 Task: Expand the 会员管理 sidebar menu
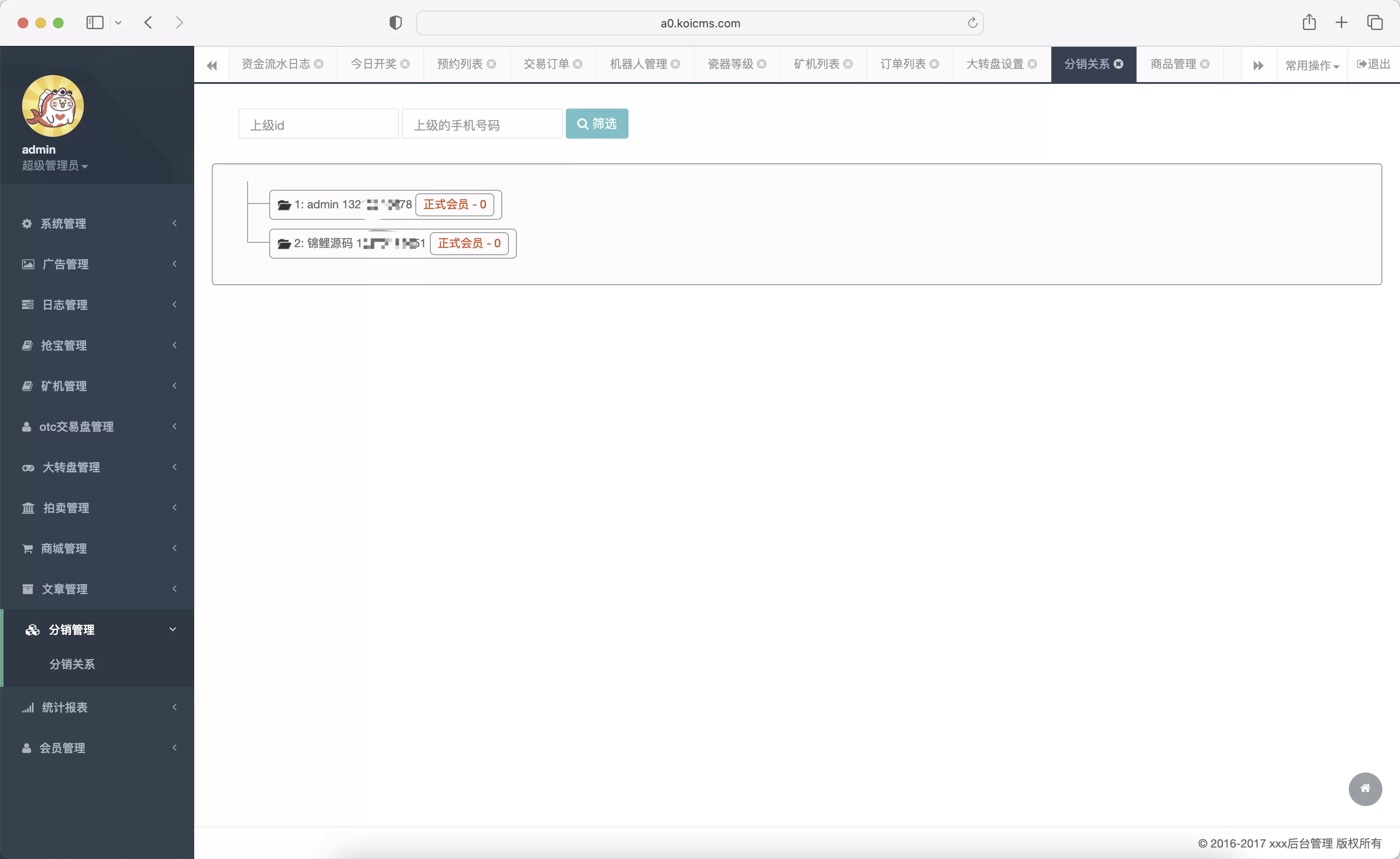click(97, 748)
